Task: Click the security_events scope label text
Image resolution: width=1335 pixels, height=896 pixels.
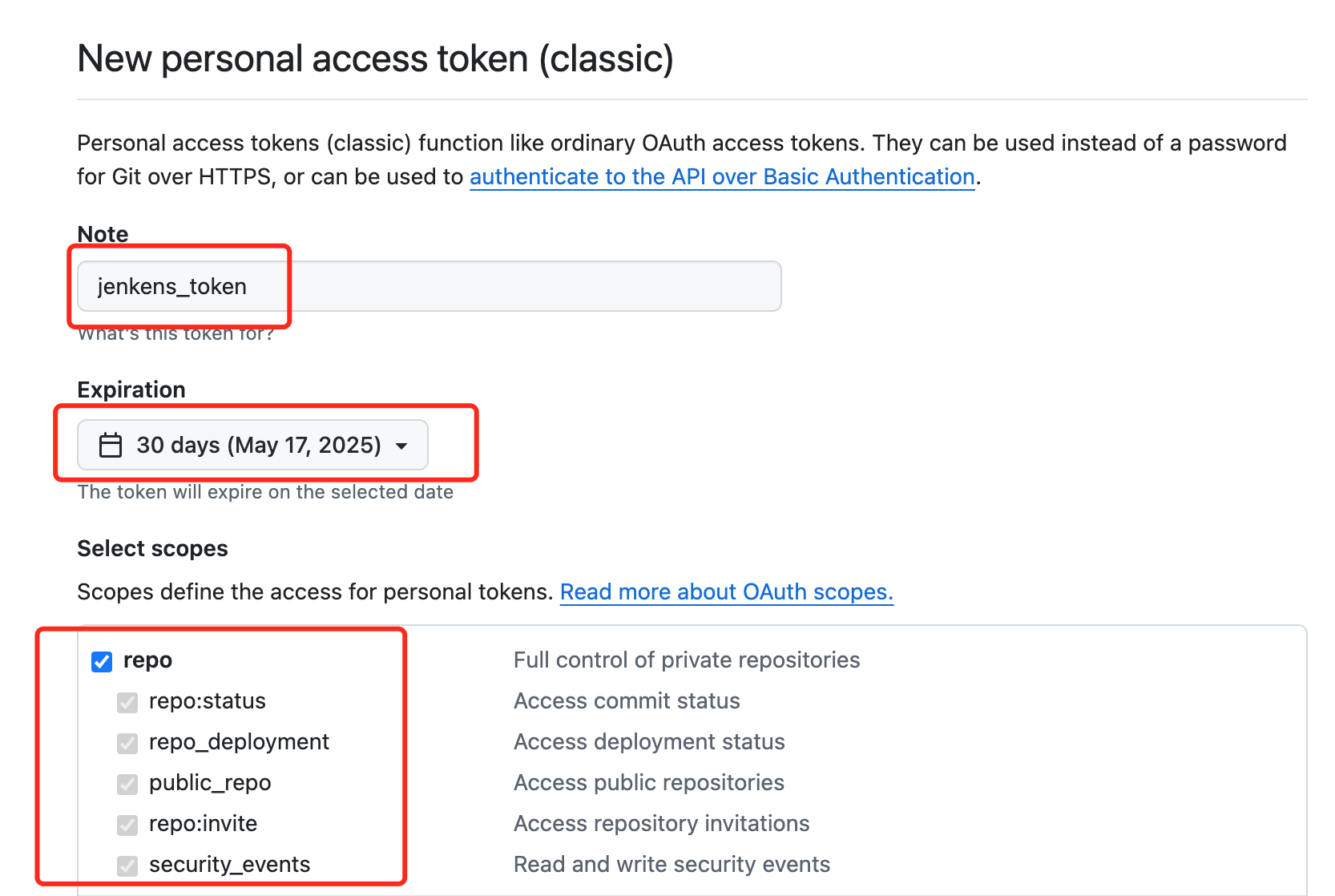Action: coord(229,865)
